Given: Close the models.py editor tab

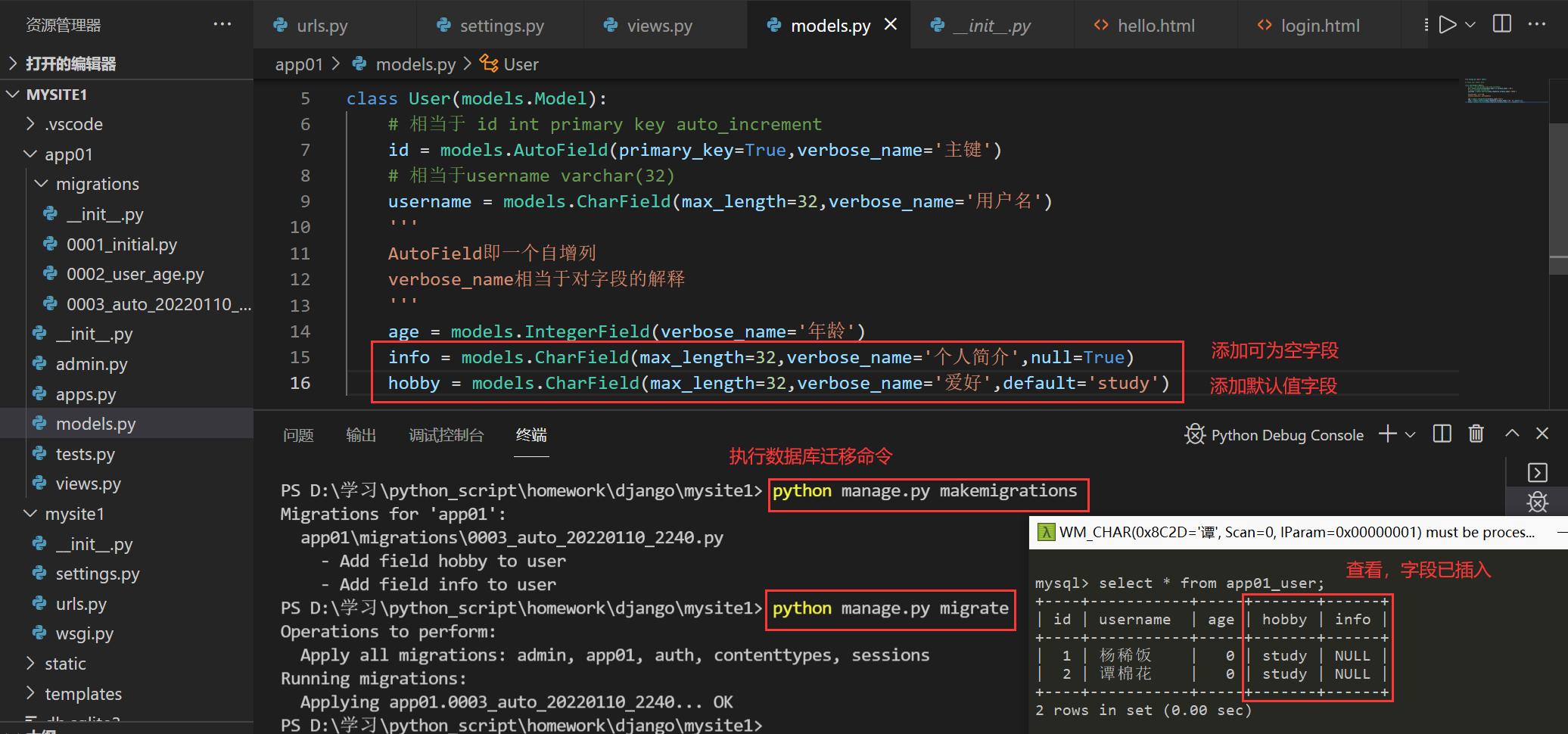Looking at the screenshot, I should point(891,24).
